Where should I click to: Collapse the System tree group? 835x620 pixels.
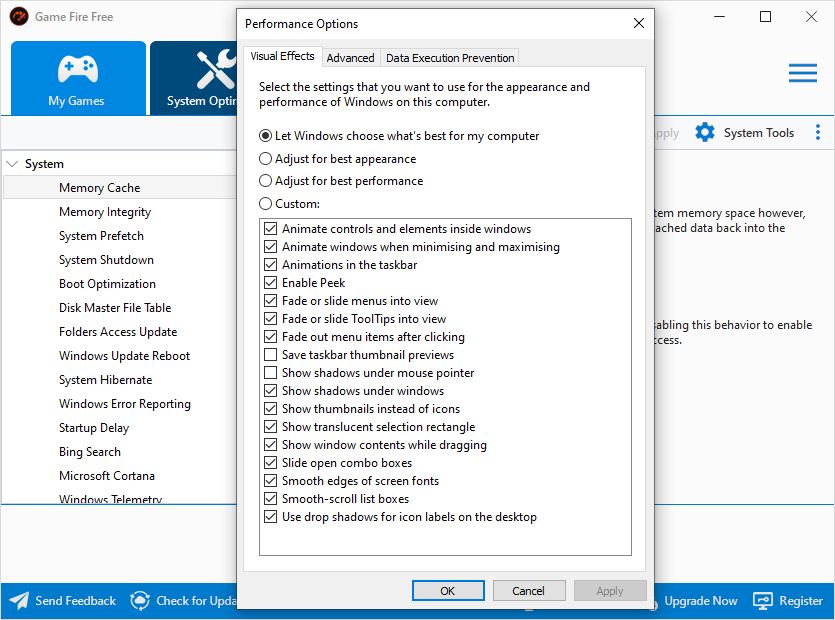click(12, 164)
